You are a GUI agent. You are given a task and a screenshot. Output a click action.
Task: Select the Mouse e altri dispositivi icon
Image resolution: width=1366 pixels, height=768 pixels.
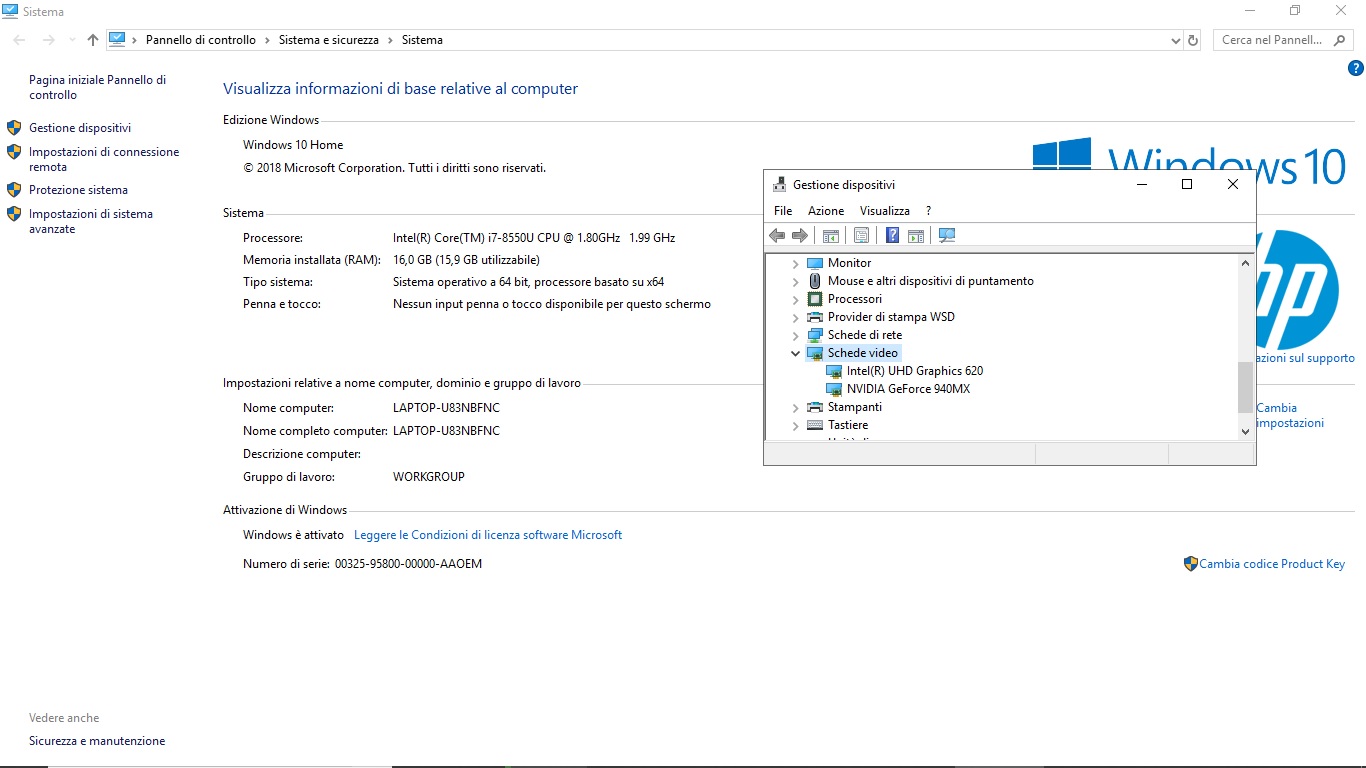tap(815, 281)
